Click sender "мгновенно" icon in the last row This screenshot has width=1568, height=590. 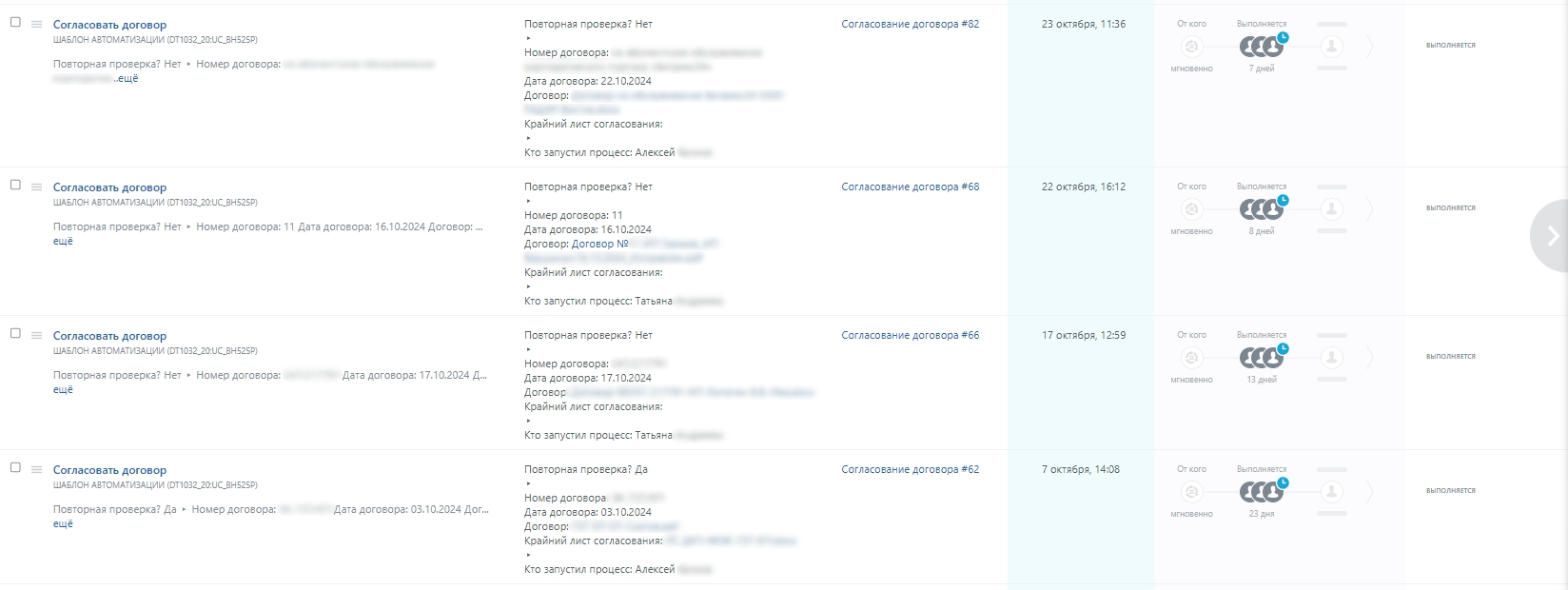[1191, 492]
